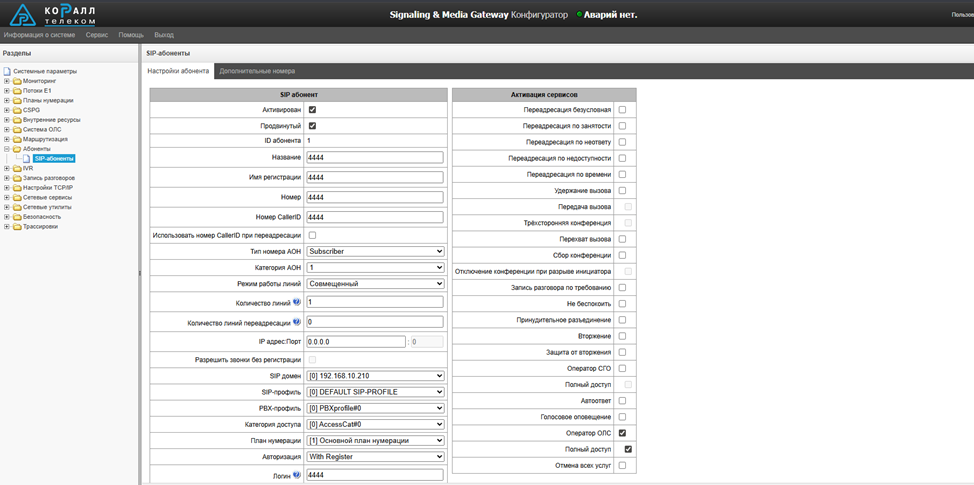Open the Сервис menu

tap(97, 34)
